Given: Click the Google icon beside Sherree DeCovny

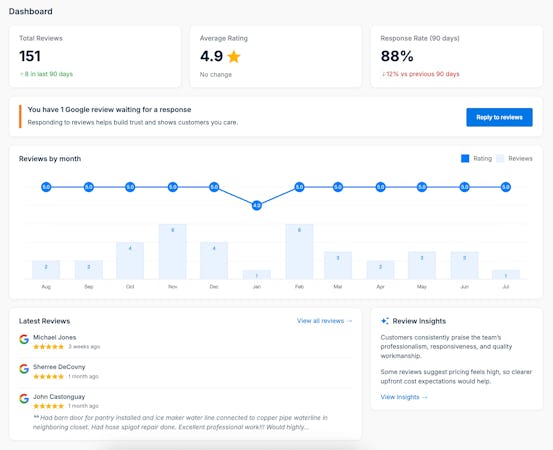Looking at the screenshot, I should click(x=24, y=369).
